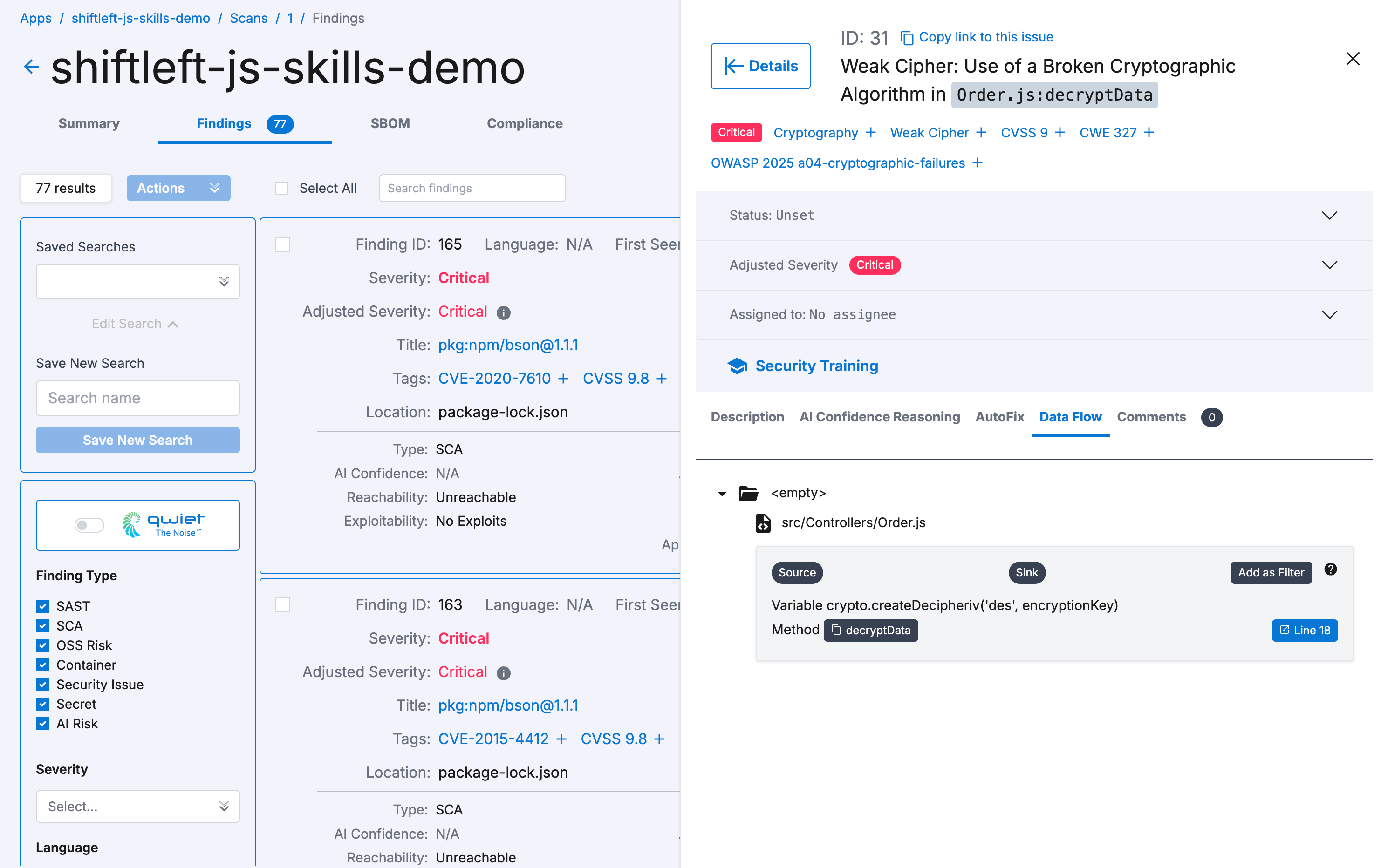Click the Save New Search button
This screenshot has width=1381, height=868.
[137, 441]
